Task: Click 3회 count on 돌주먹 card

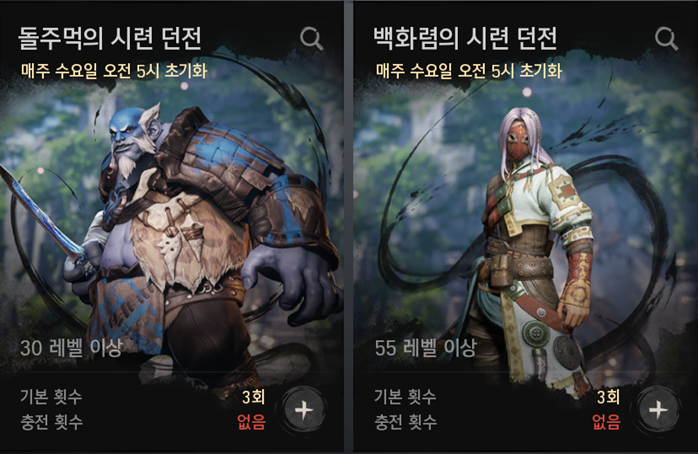Action: [253, 397]
